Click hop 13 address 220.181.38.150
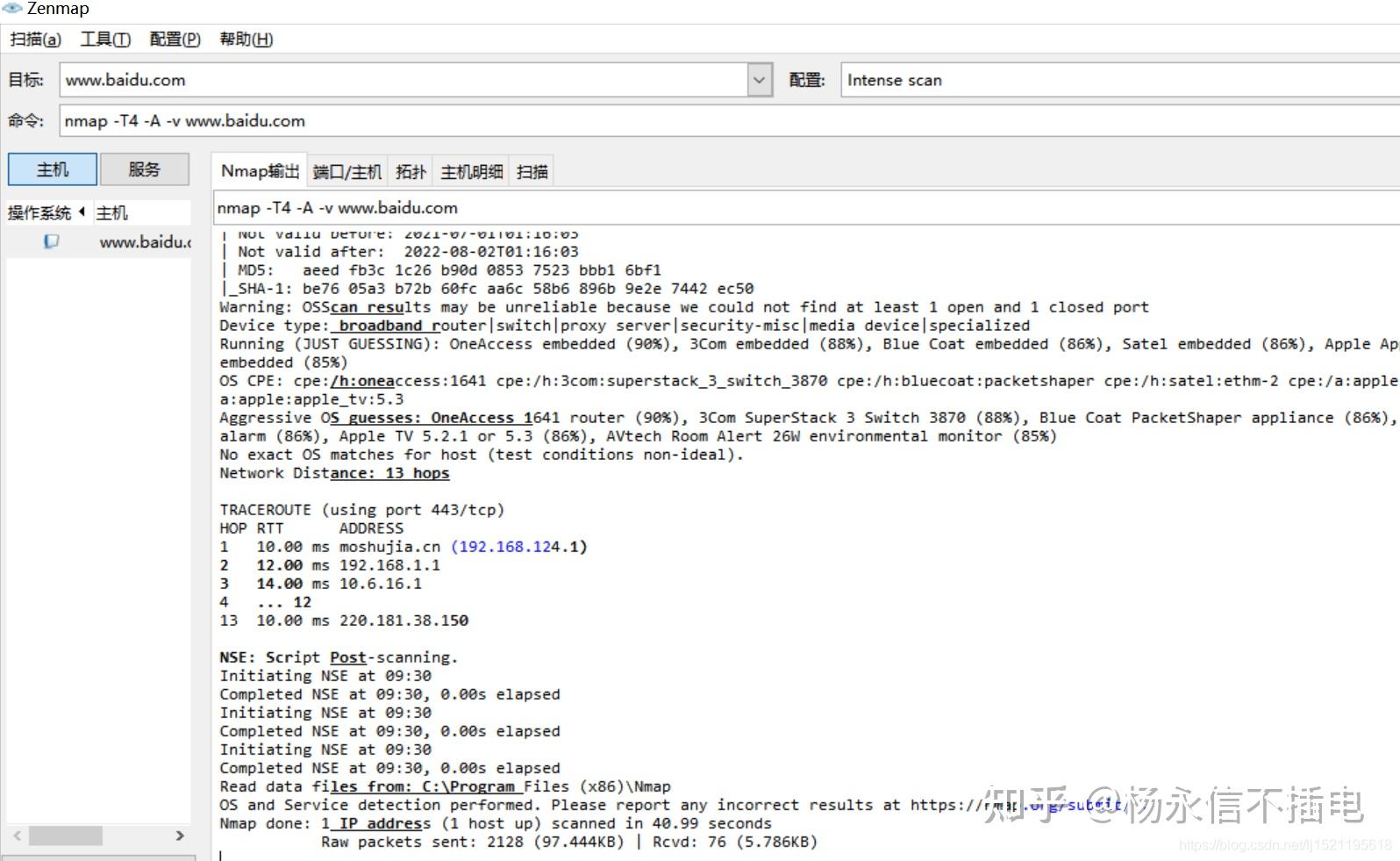Viewport: 1400px width, 861px height. (x=404, y=621)
